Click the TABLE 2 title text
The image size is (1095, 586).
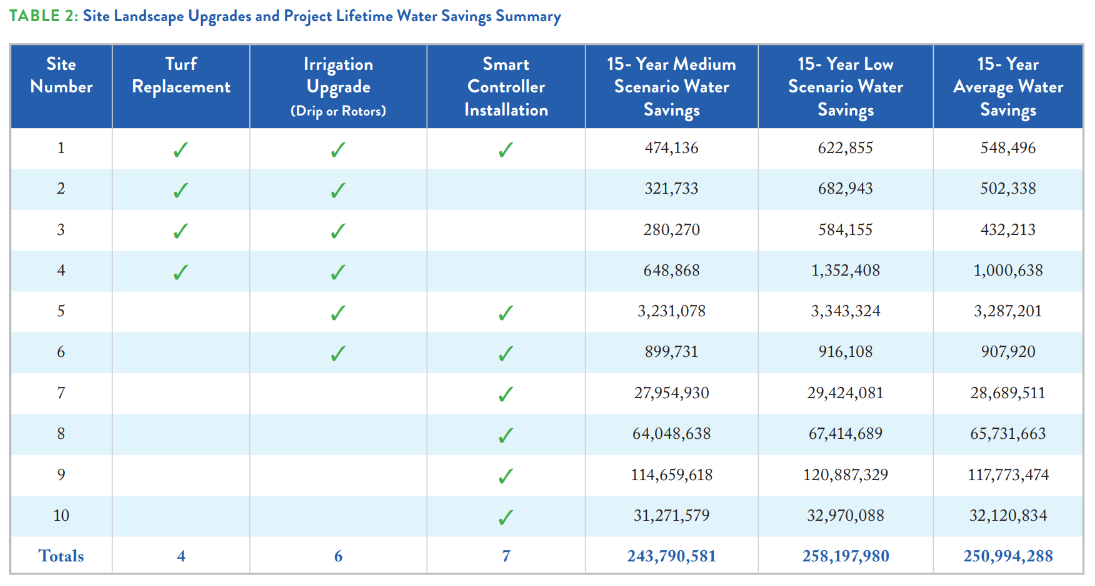point(285,16)
